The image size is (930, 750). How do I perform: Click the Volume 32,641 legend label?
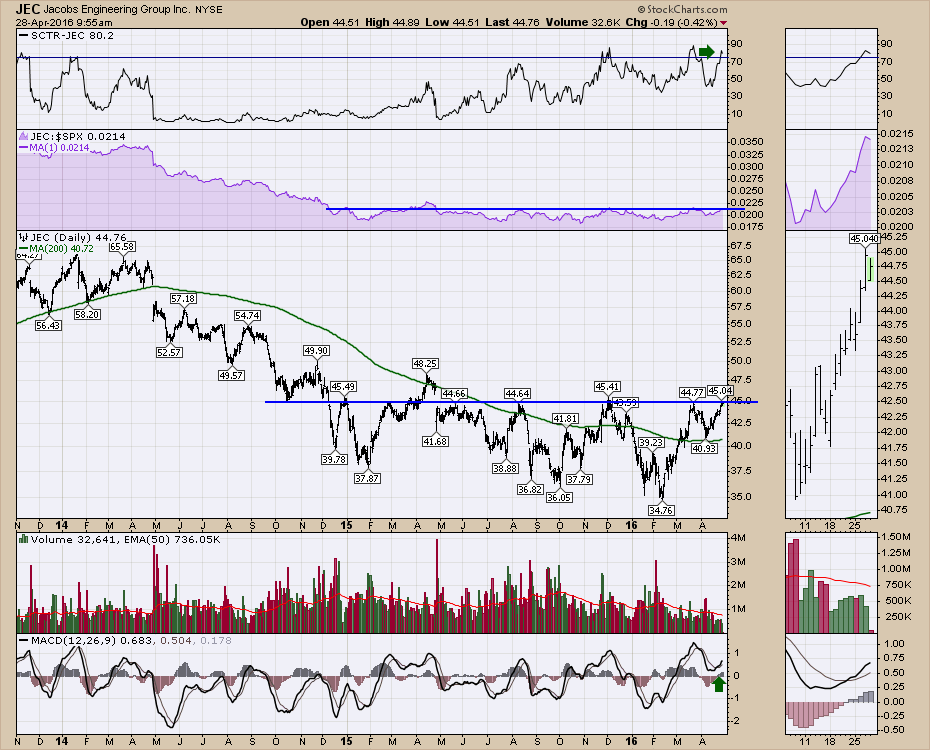(x=69, y=540)
